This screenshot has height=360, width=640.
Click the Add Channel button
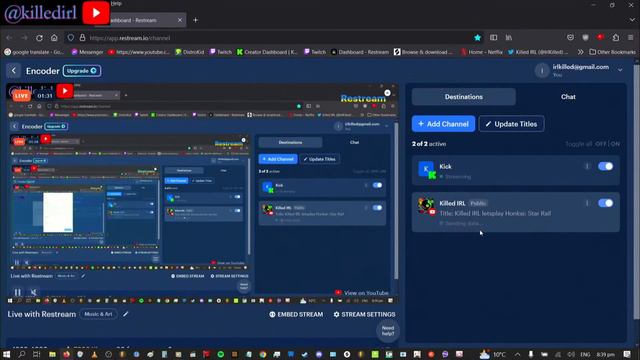(443, 124)
